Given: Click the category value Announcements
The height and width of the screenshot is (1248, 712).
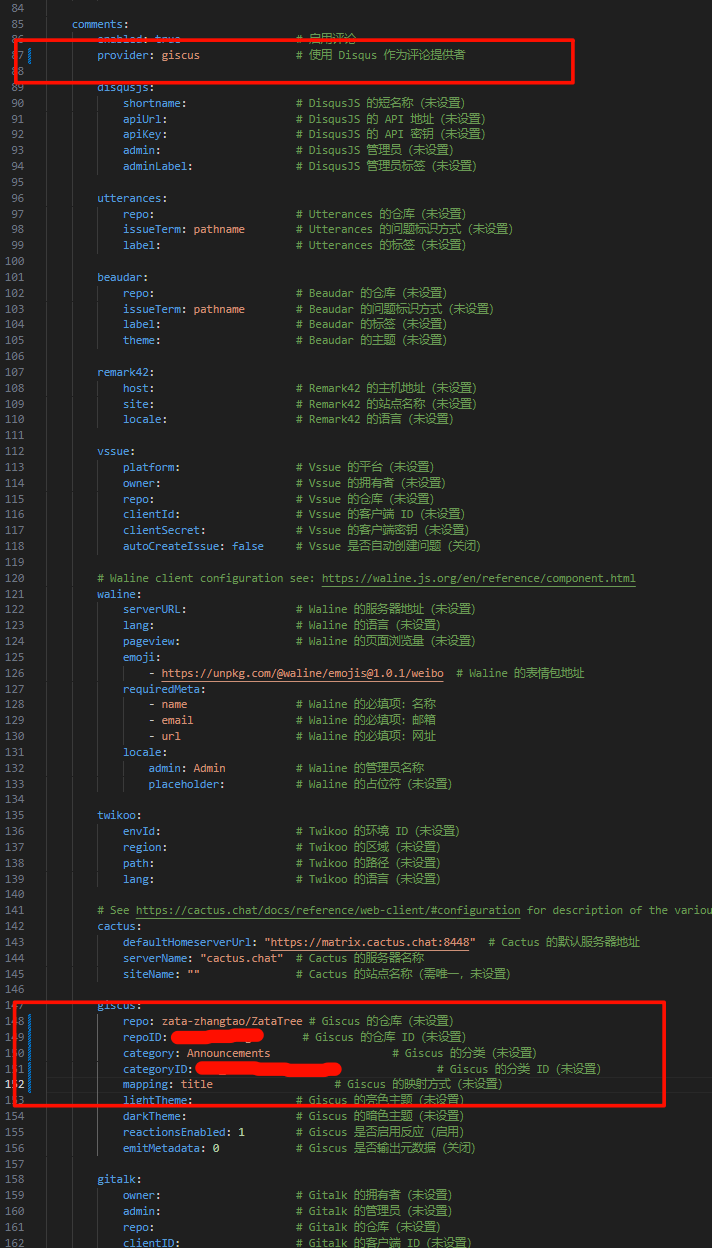Looking at the screenshot, I should click(228, 1053).
